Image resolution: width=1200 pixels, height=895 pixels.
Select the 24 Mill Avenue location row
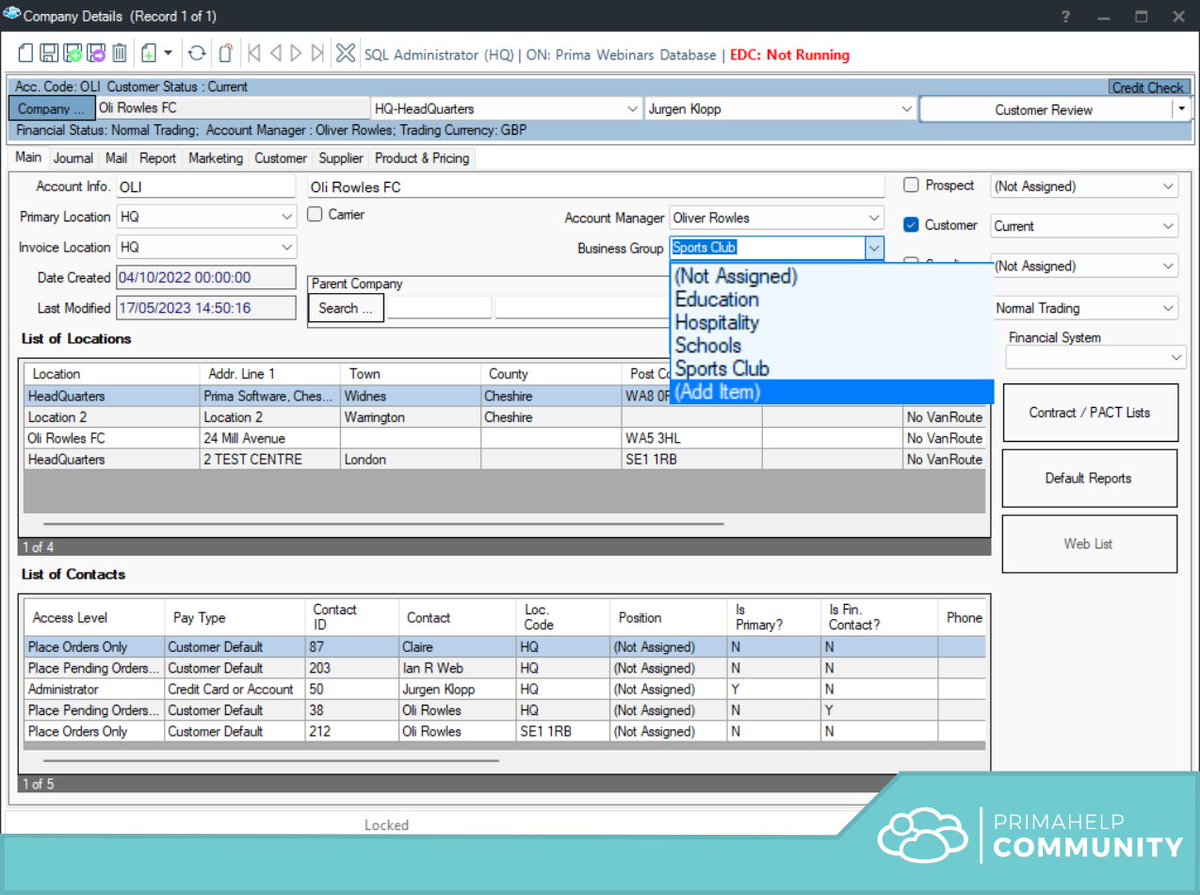pyautogui.click(x=505, y=438)
